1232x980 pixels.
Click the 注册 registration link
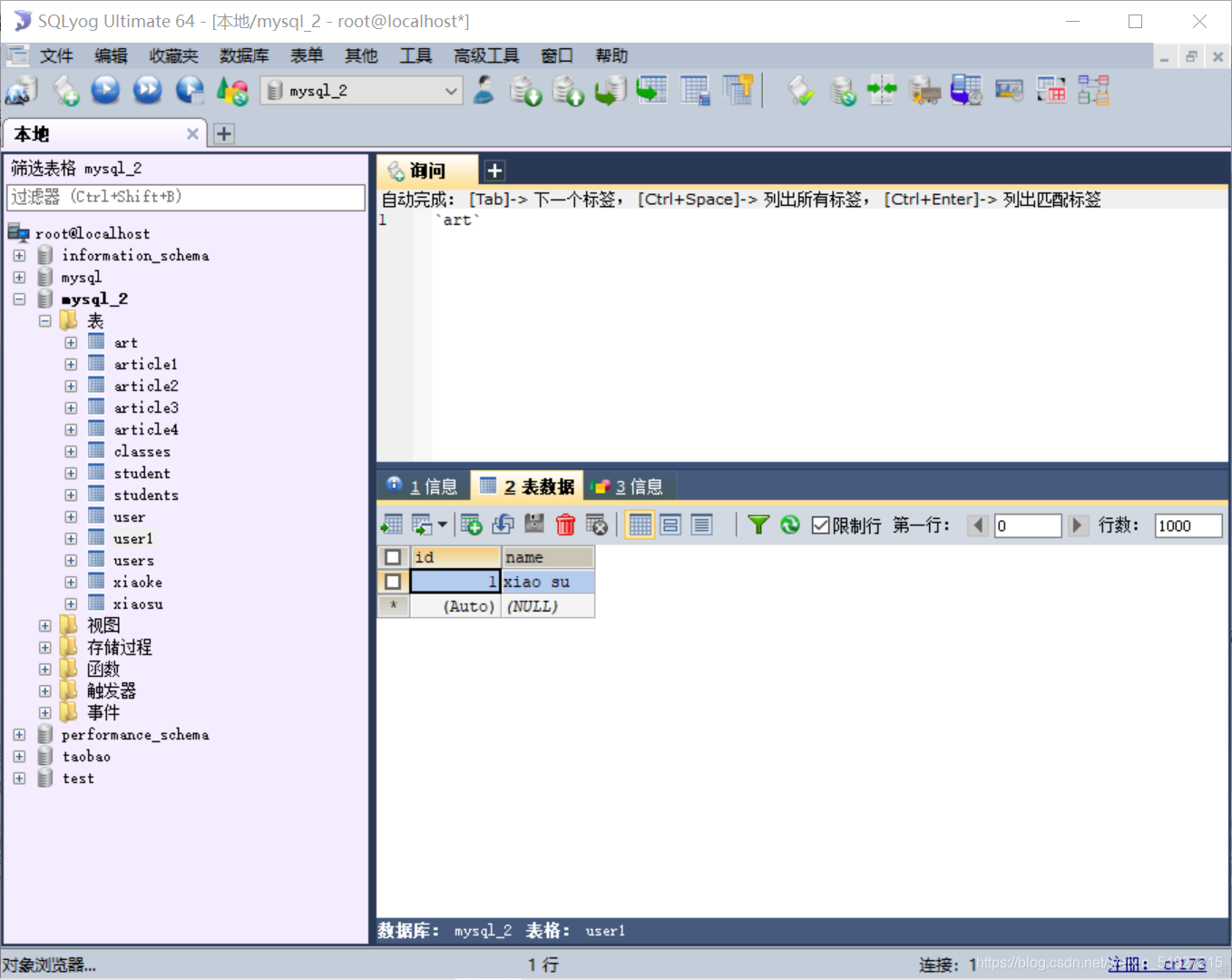tap(1157, 965)
